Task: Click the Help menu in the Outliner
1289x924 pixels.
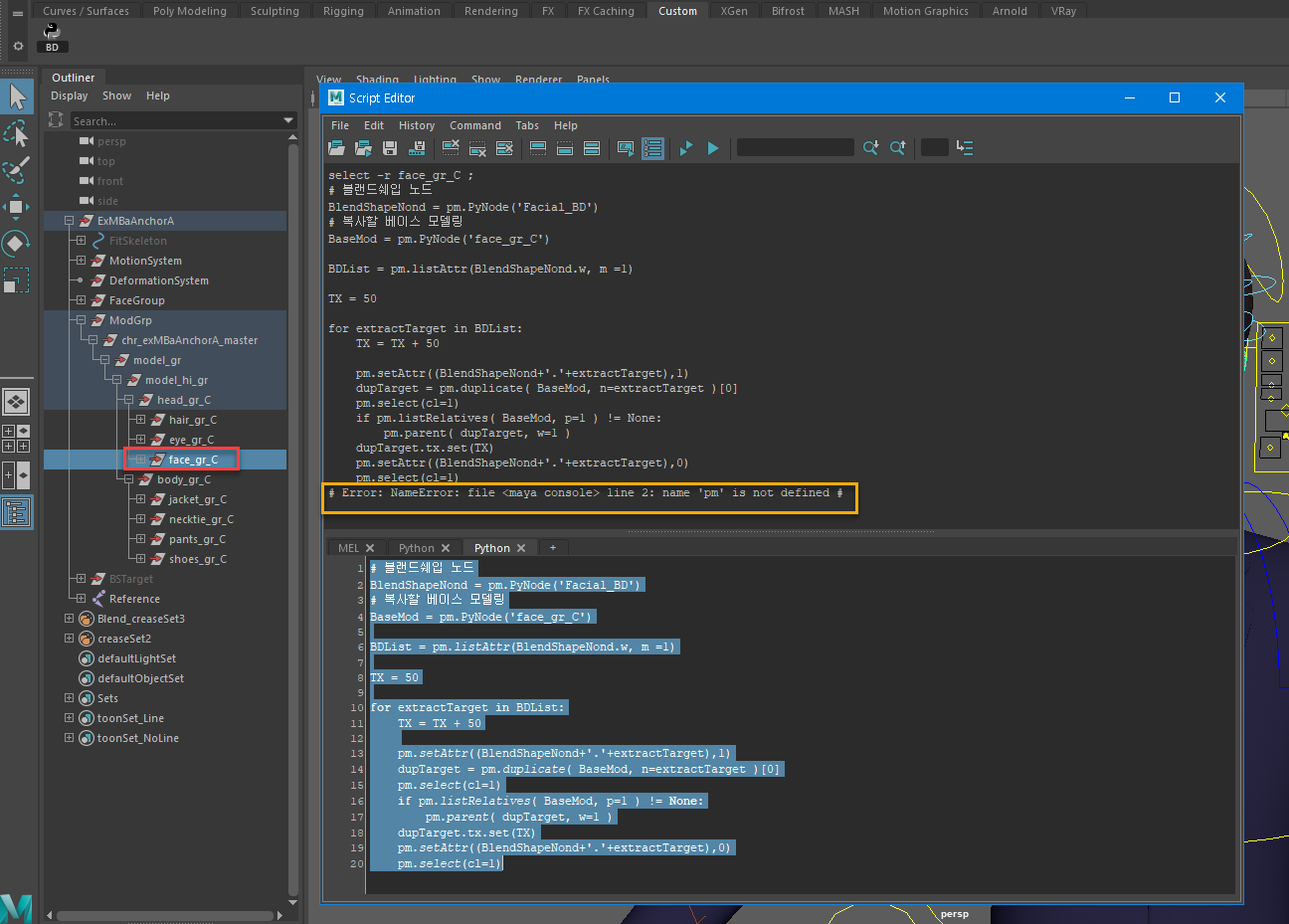Action: point(157,95)
